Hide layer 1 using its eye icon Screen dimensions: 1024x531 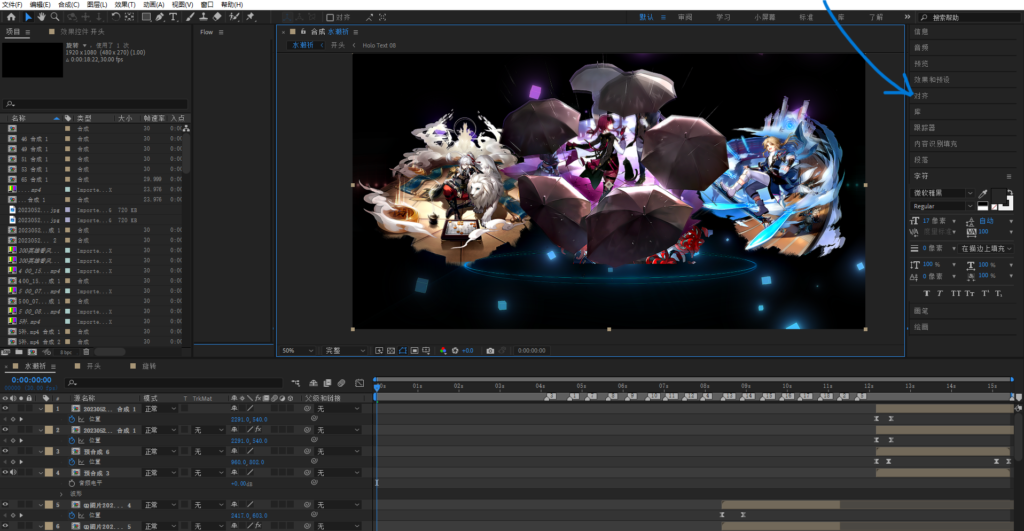5,409
